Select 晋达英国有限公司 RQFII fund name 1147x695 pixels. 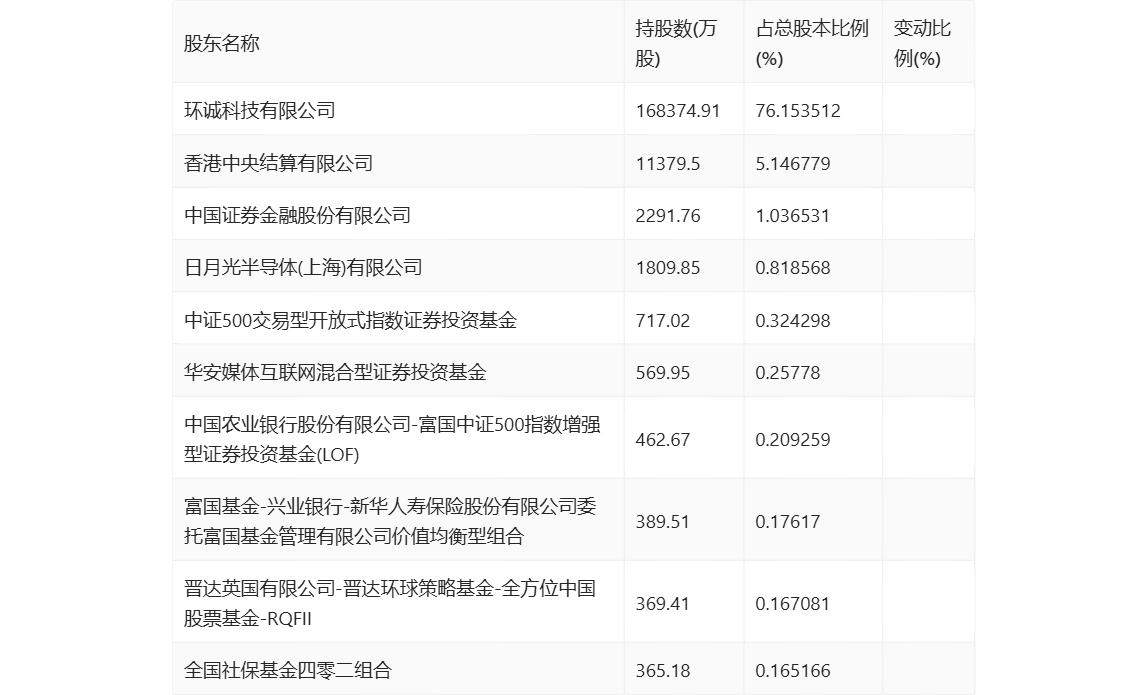pyautogui.click(x=390, y=603)
